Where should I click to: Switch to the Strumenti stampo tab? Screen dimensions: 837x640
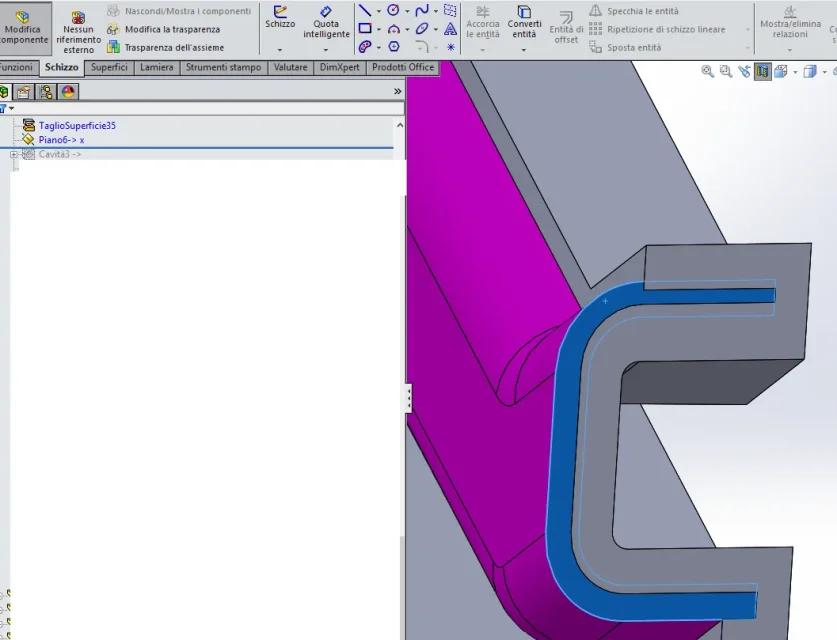(x=223, y=67)
